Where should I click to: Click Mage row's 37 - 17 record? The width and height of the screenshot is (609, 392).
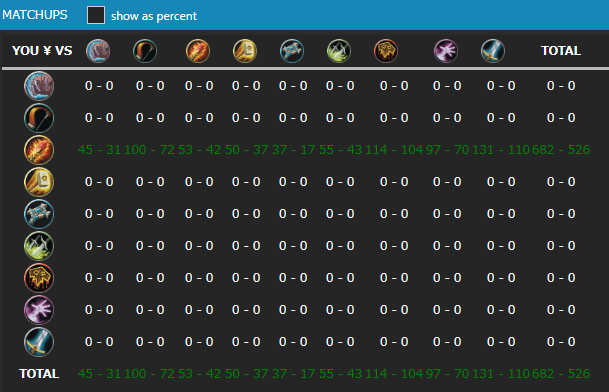pyautogui.click(x=293, y=150)
